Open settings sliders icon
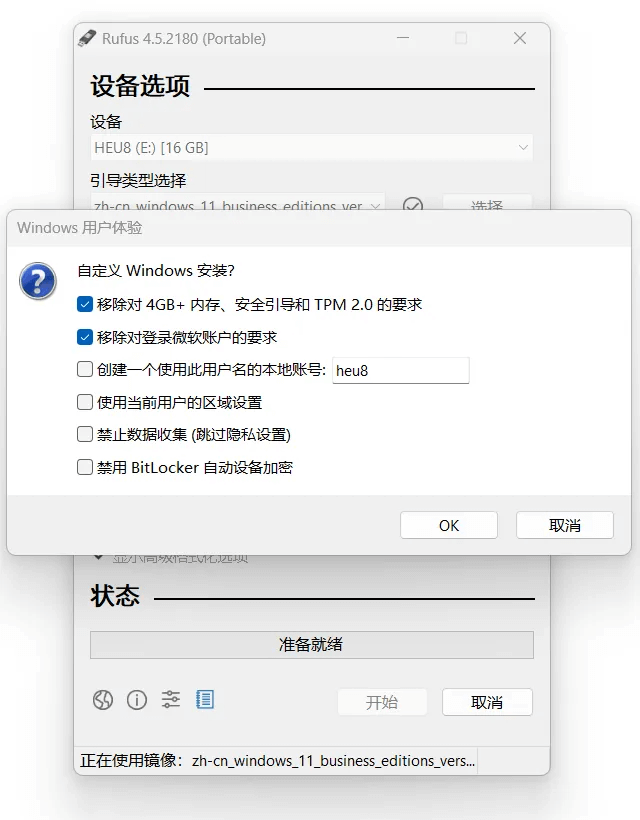This screenshot has width=640, height=820. (171, 699)
